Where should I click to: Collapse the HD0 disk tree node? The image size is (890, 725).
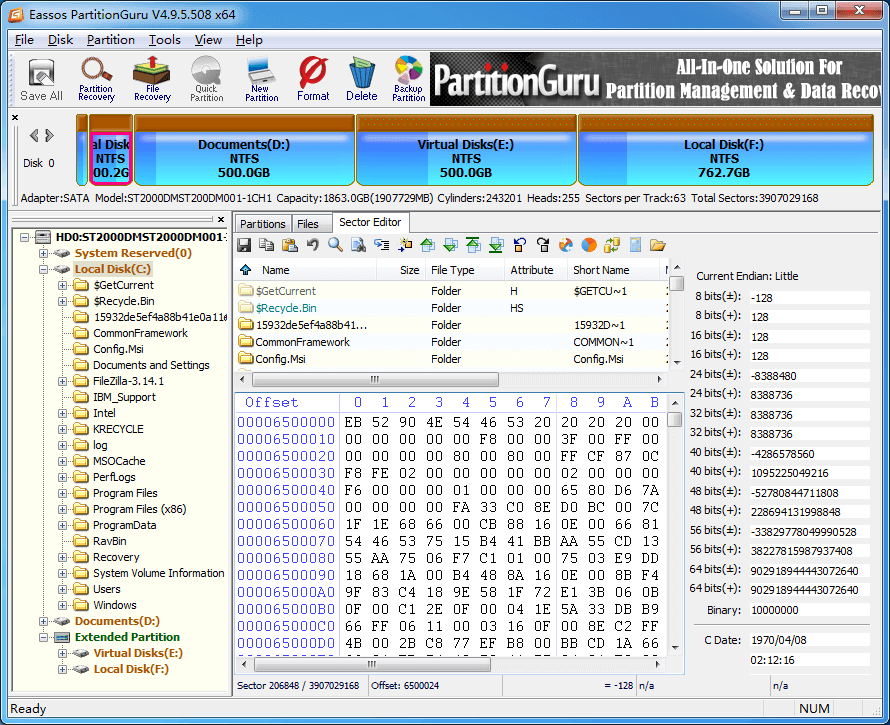(24, 237)
